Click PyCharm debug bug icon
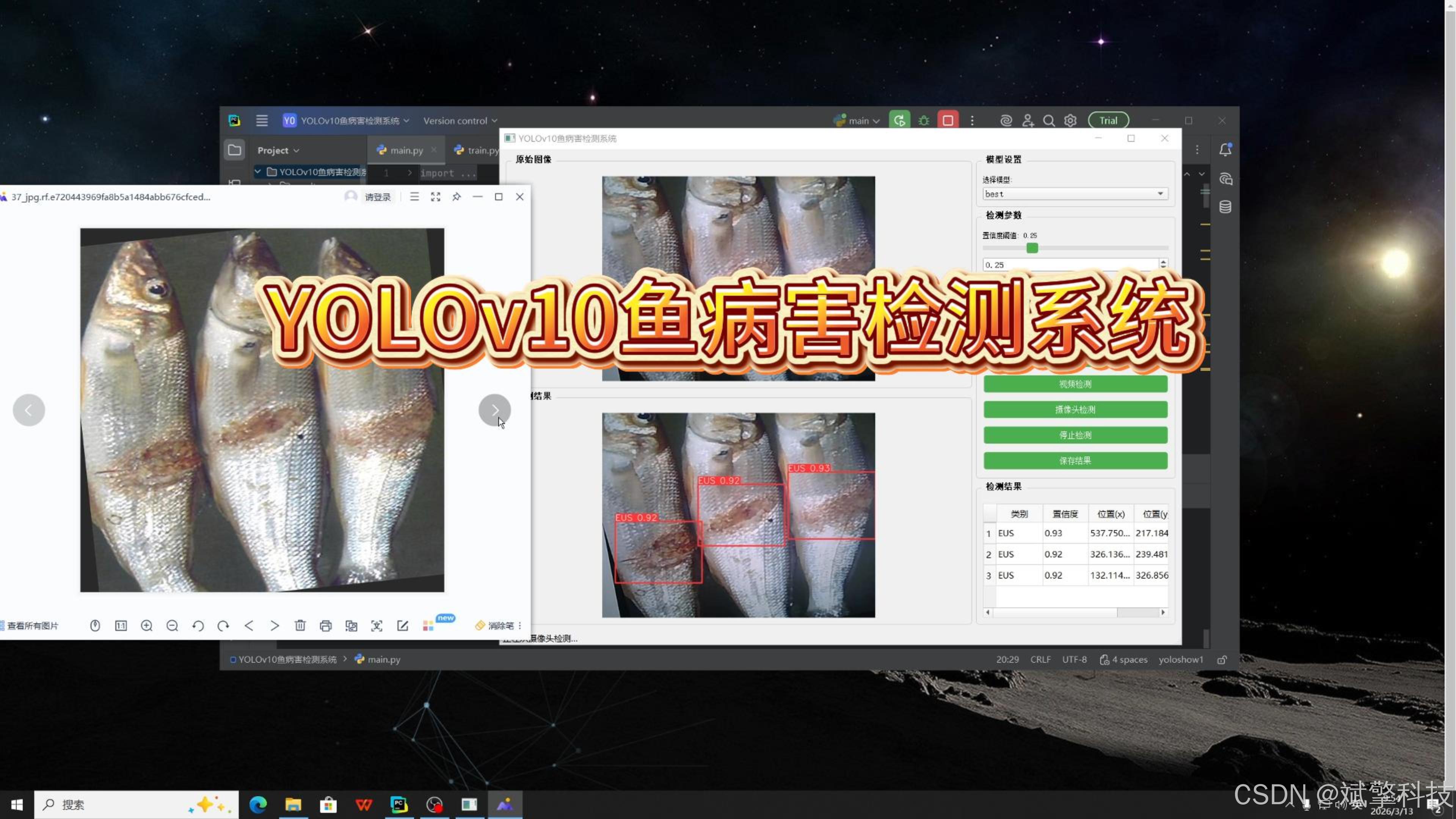The height and width of the screenshot is (819, 1456). click(924, 121)
